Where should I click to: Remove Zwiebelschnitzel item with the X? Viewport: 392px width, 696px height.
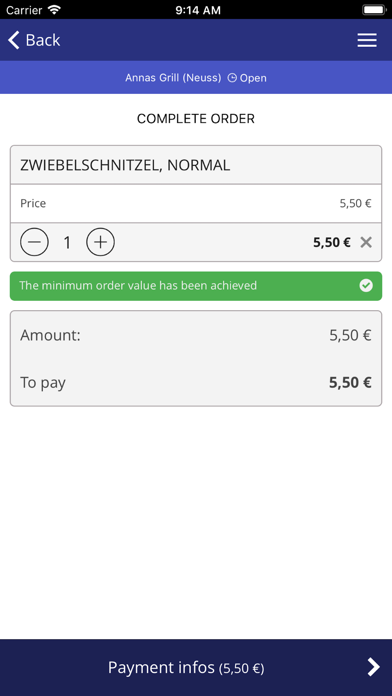(366, 242)
